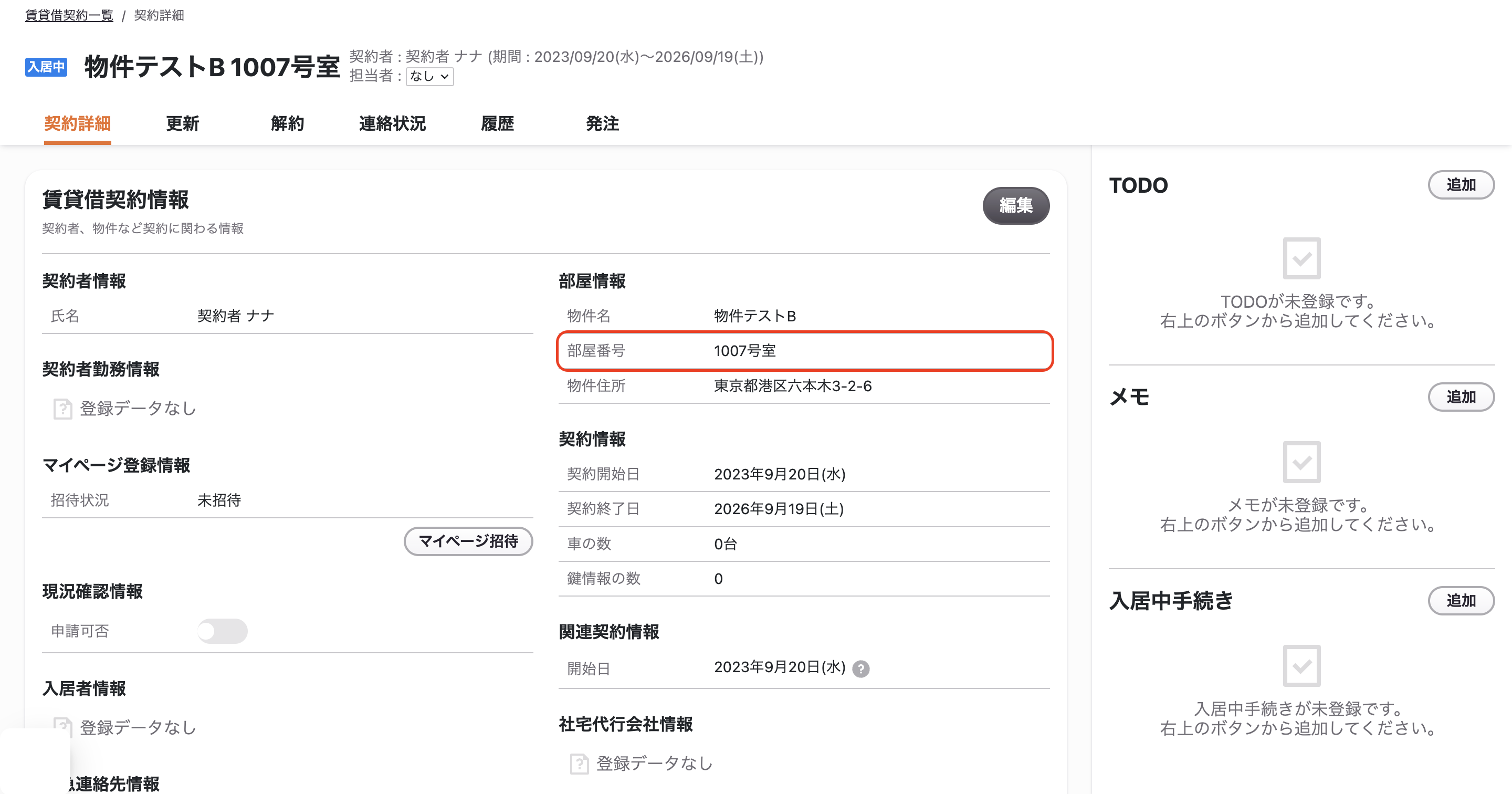The height and width of the screenshot is (794, 1512).
Task: Add a new TODO item
Action: (x=1461, y=185)
